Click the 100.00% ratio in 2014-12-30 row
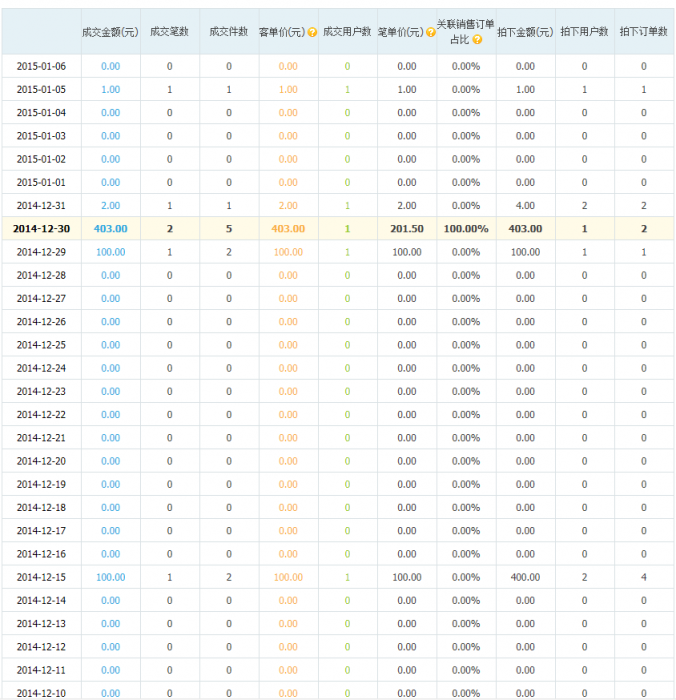Viewport: 676px width, 700px height. click(x=465, y=229)
